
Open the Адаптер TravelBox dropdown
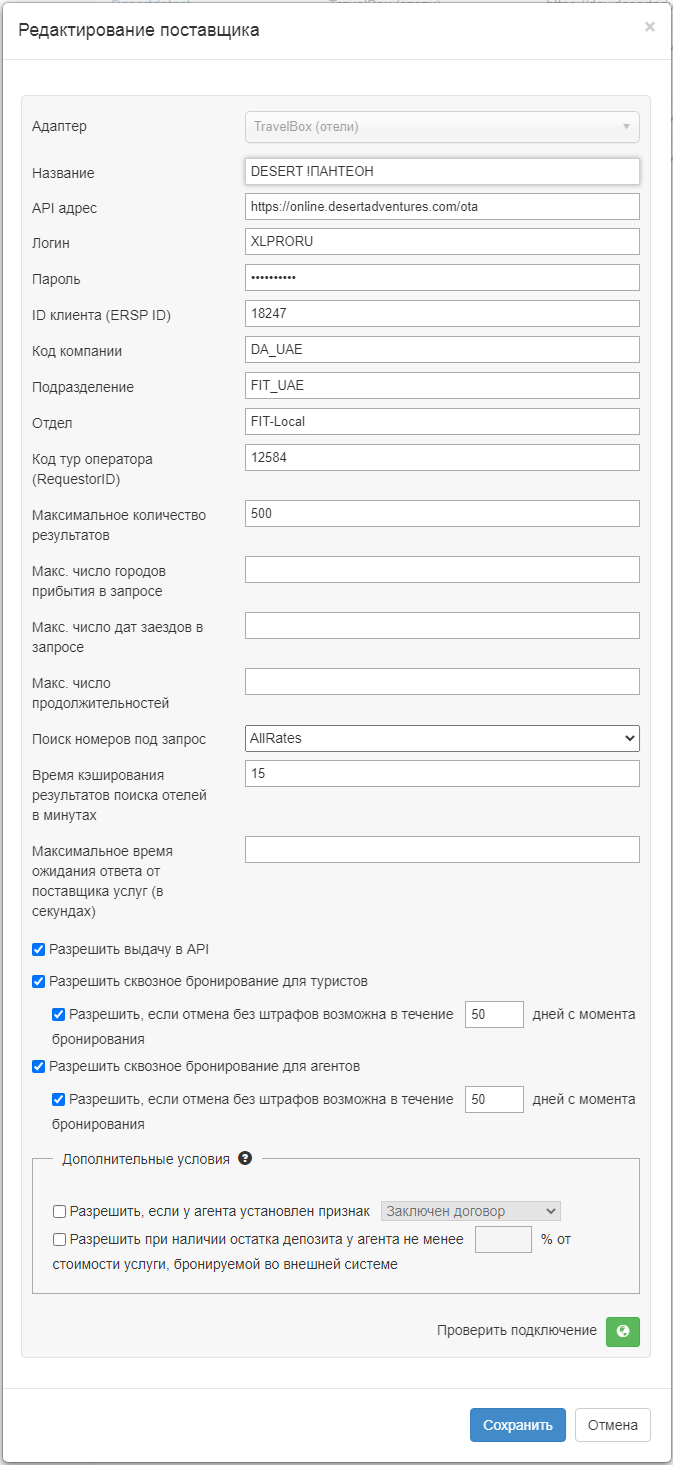point(442,127)
